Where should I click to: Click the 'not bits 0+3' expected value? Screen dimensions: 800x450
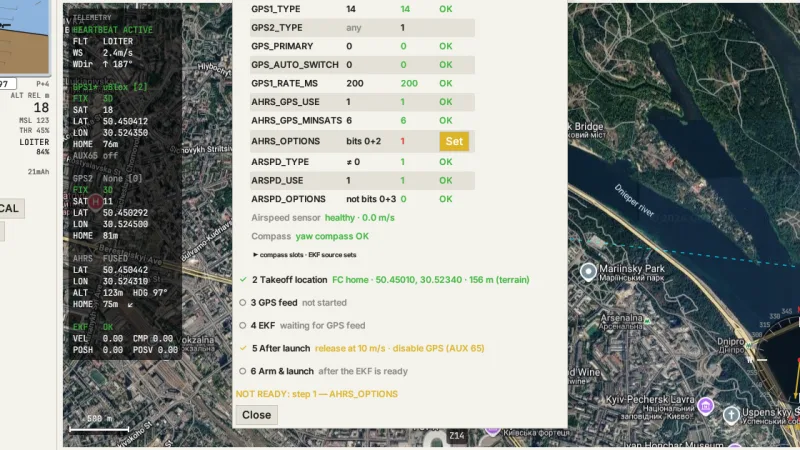371,199
